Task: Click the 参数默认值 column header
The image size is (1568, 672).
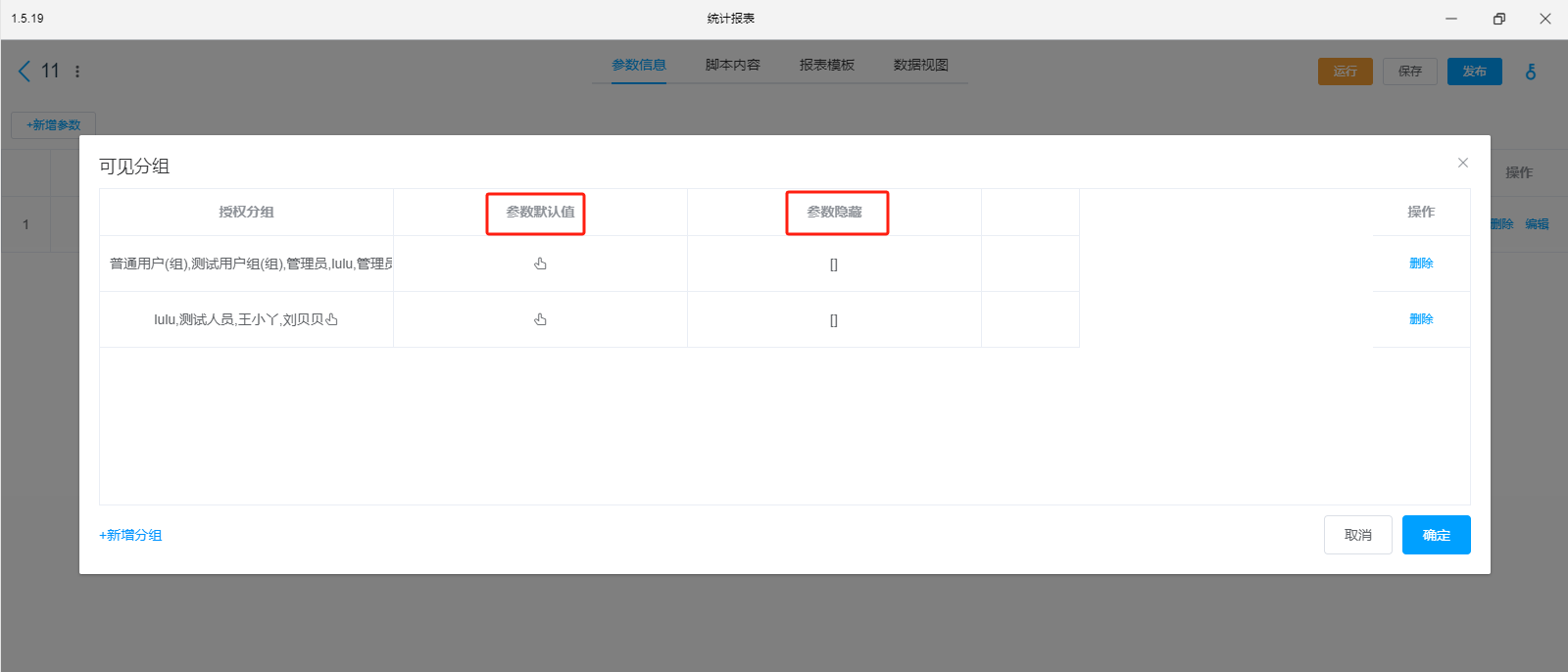Action: point(540,212)
